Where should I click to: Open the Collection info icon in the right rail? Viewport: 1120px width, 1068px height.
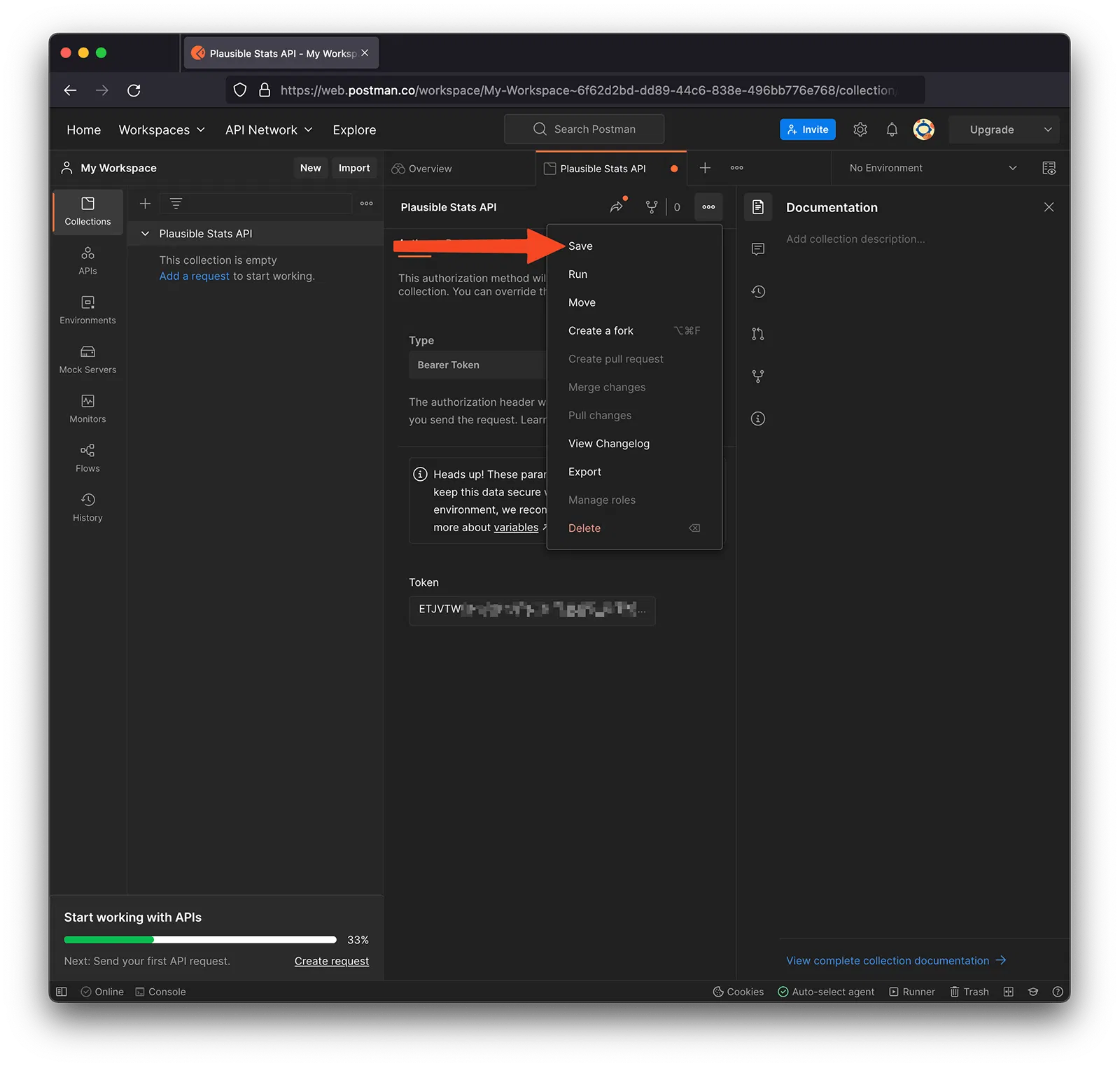click(x=758, y=419)
